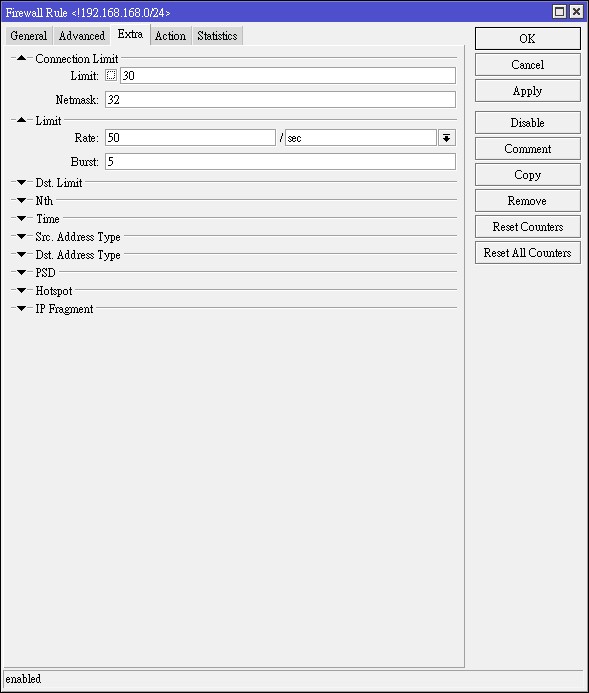Toggle the invert checkbox beside Limit
The image size is (589, 693).
coord(111,75)
